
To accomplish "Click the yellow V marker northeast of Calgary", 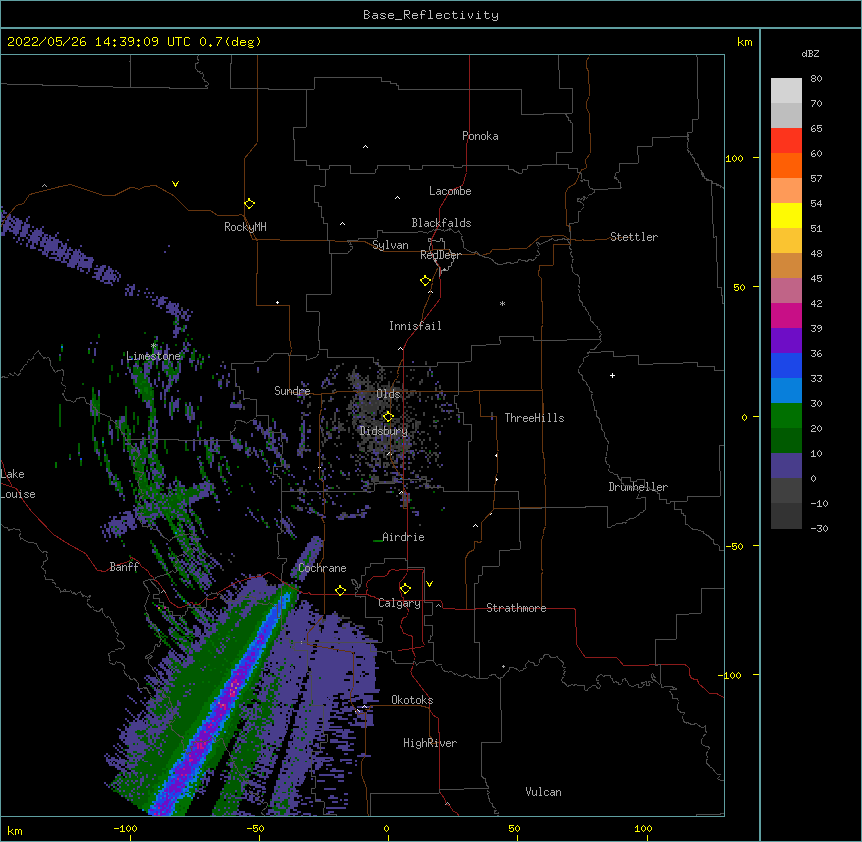I will click(429, 584).
